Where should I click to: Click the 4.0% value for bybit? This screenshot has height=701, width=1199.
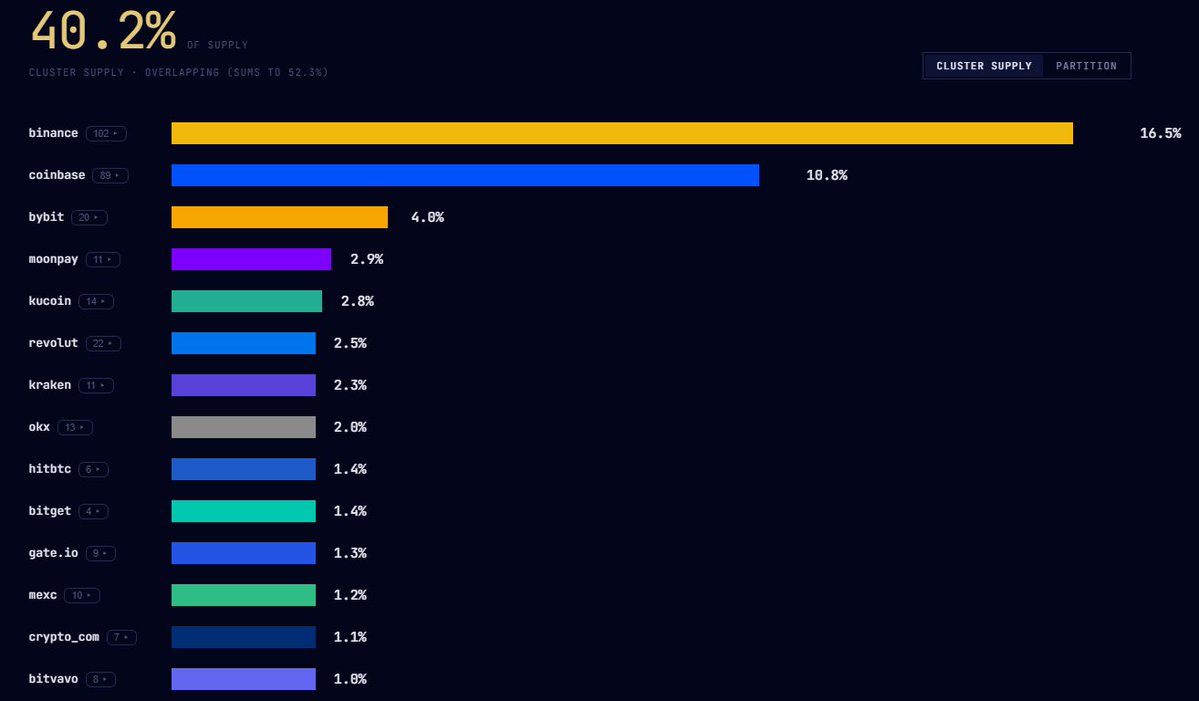coord(427,217)
